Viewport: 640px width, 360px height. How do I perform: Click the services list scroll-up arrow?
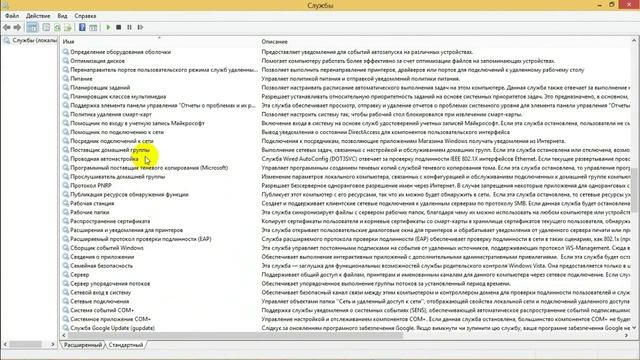tap(634, 40)
